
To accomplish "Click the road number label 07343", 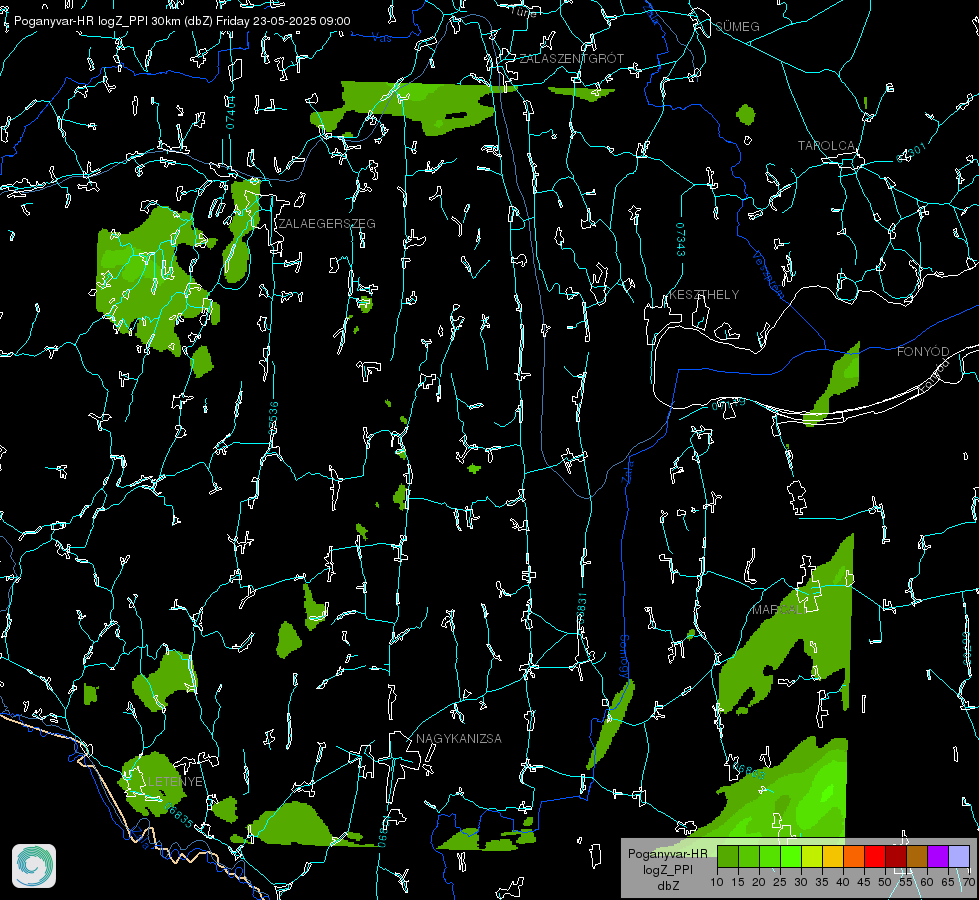I will (681, 239).
